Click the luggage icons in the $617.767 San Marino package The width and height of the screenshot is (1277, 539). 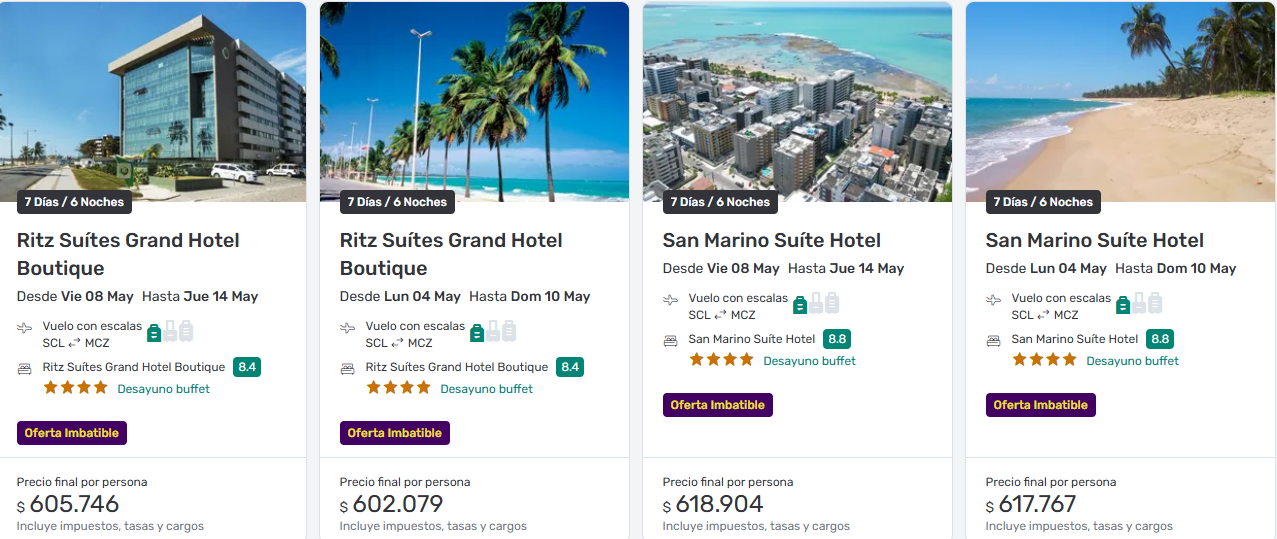[1139, 303]
